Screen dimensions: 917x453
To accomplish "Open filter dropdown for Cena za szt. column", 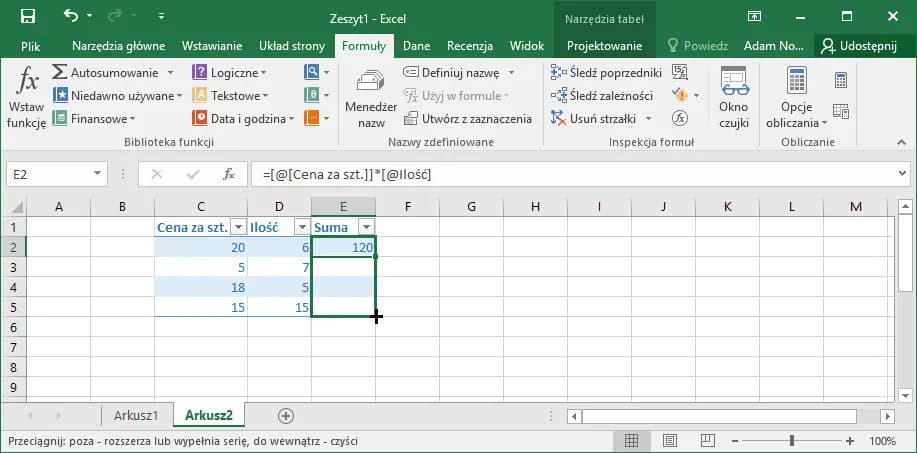I will [x=238, y=227].
